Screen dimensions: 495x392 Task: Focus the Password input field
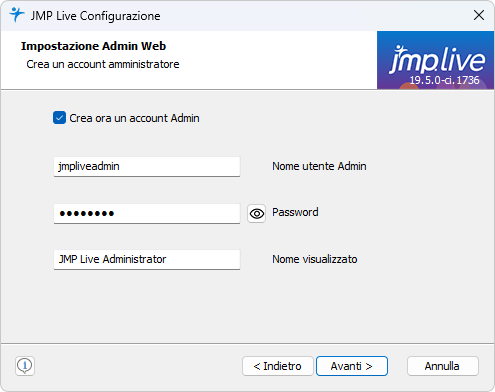(x=147, y=213)
